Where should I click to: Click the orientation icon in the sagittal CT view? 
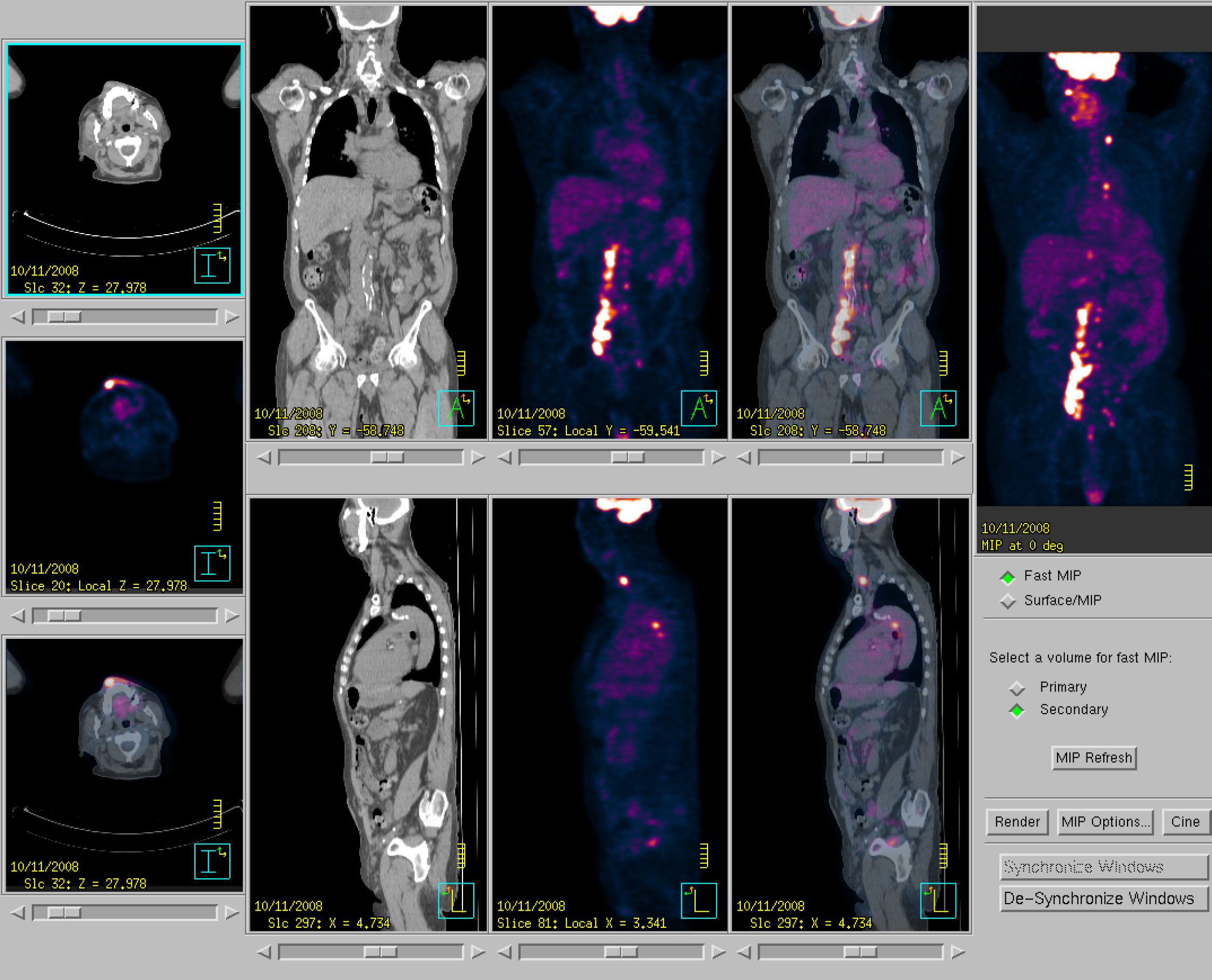(456, 900)
